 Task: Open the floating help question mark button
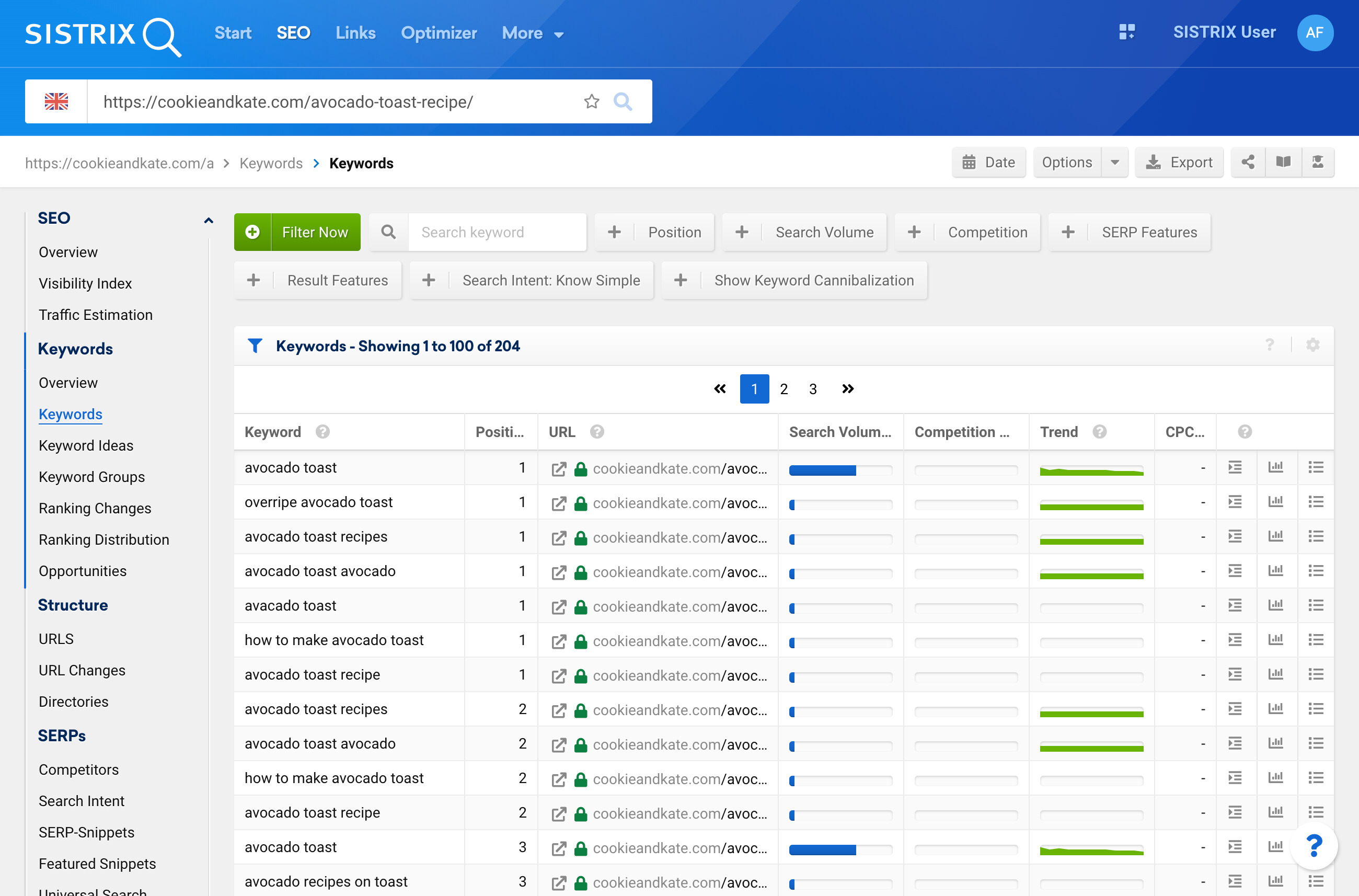(1314, 846)
